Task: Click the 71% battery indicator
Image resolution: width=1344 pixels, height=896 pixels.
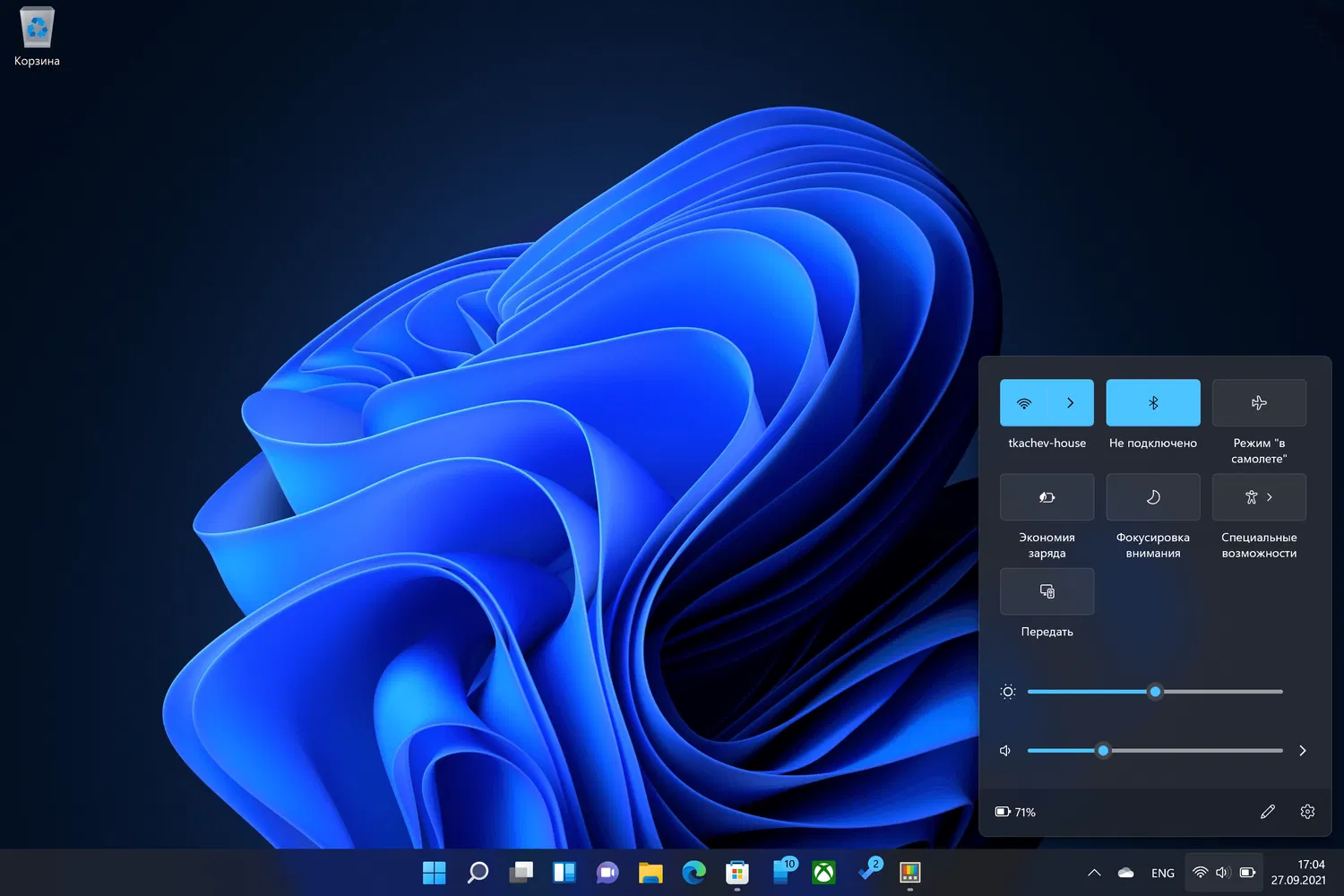Action: click(x=1015, y=812)
